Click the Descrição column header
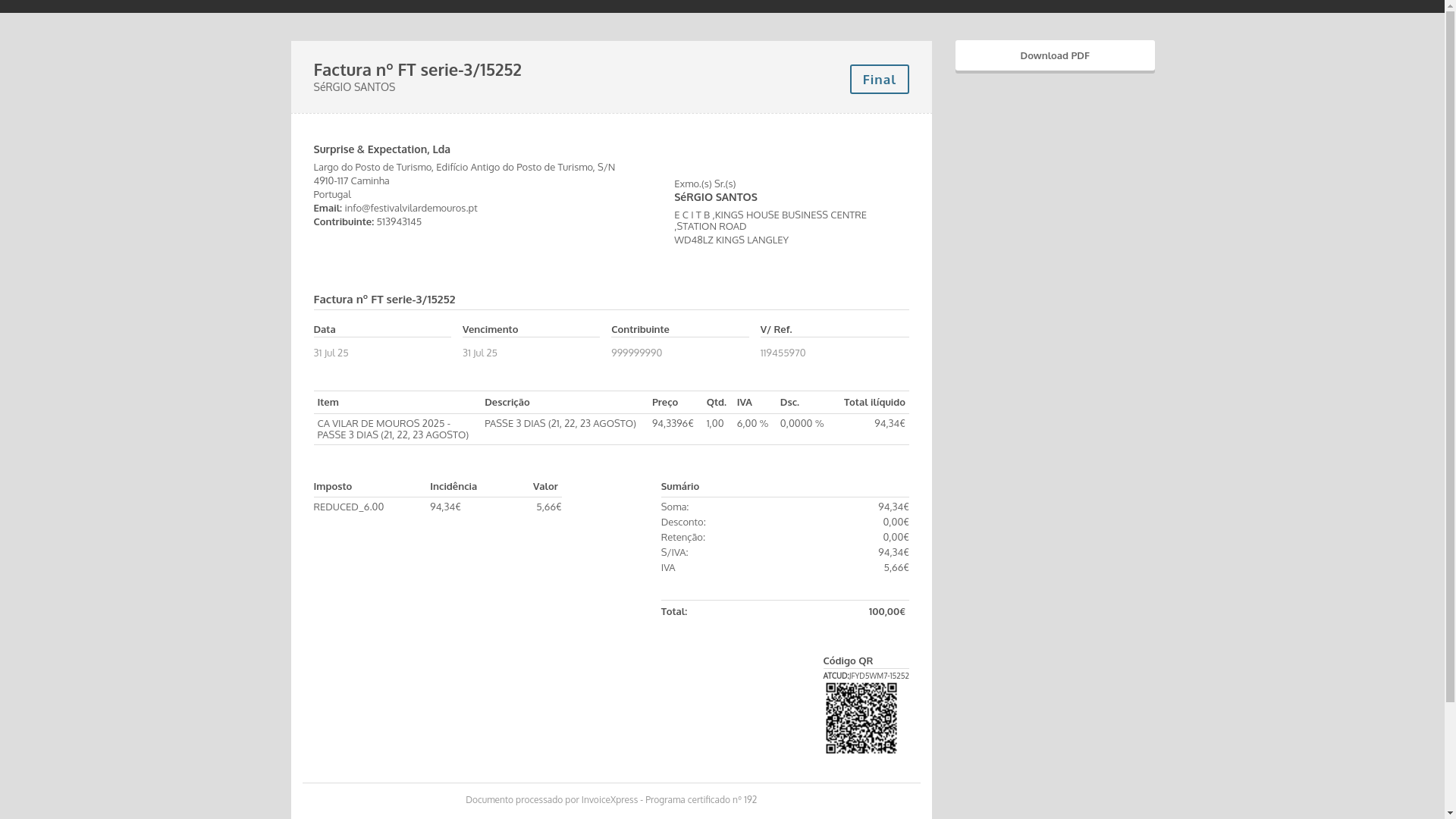This screenshot has height=819, width=1456. [507, 403]
